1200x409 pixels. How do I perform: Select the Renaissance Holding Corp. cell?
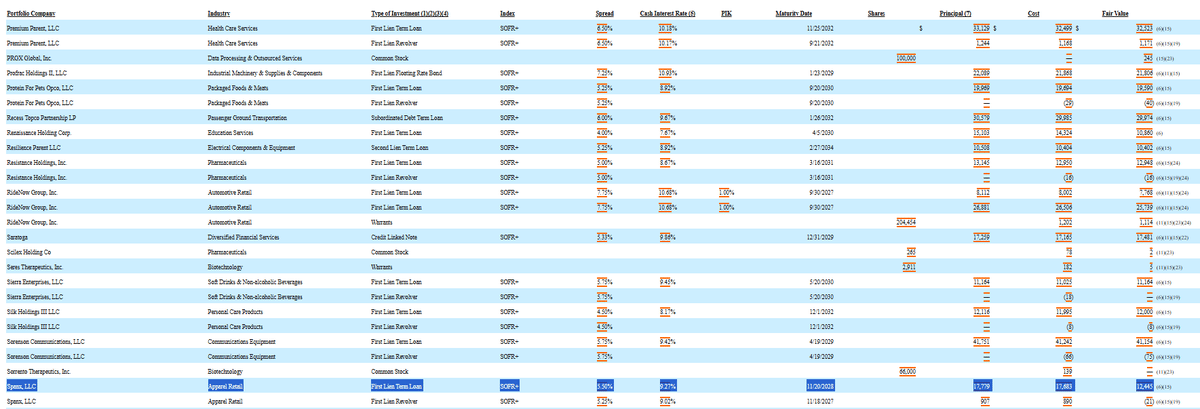pos(38,131)
